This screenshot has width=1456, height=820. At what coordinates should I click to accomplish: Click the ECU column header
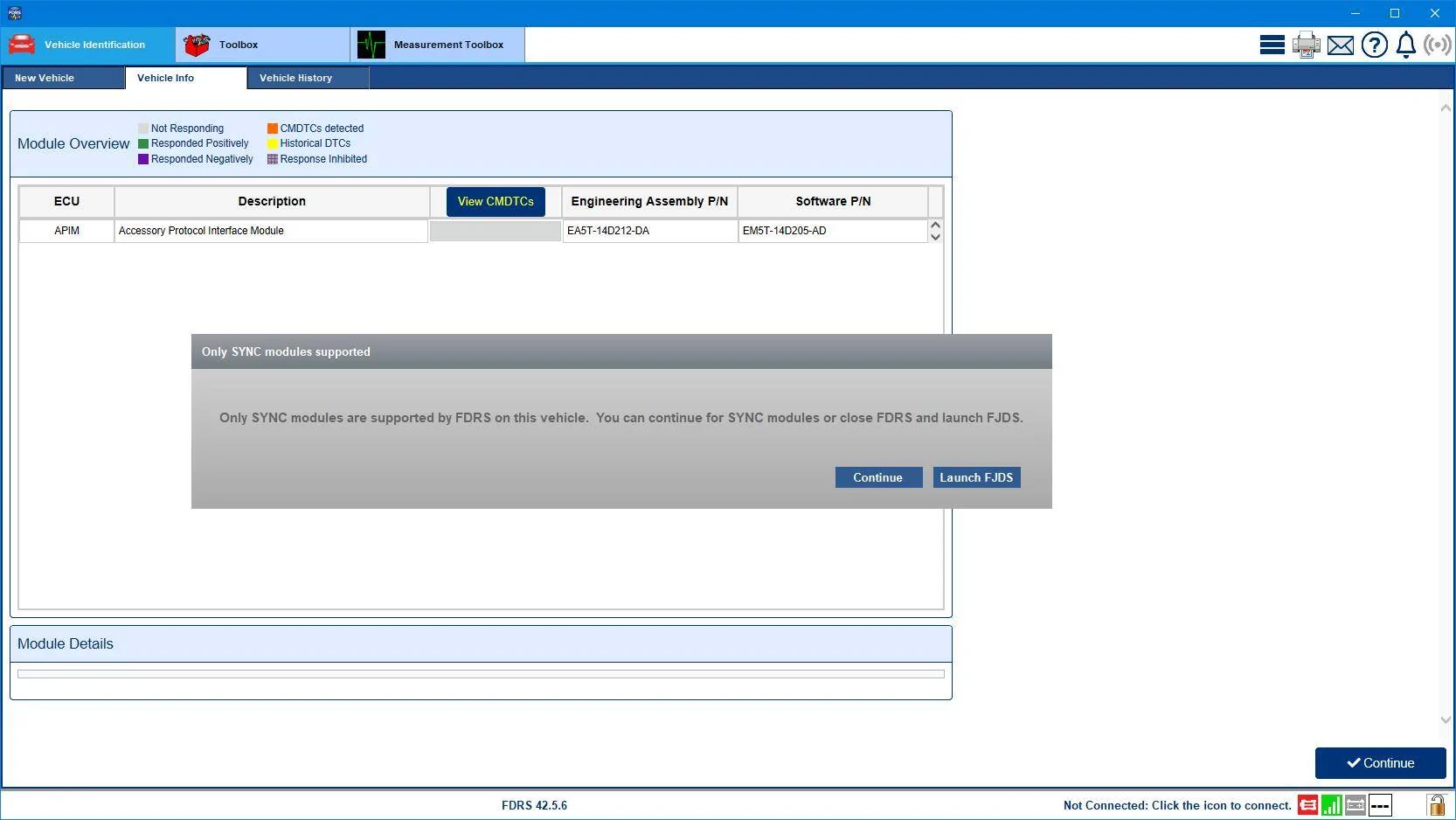coord(66,201)
